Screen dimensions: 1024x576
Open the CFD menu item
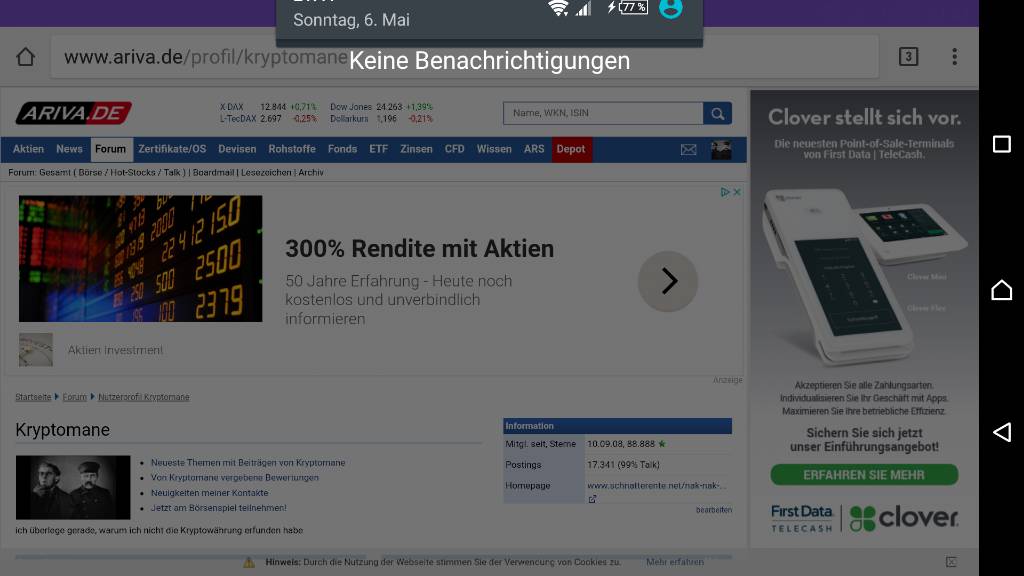(455, 149)
